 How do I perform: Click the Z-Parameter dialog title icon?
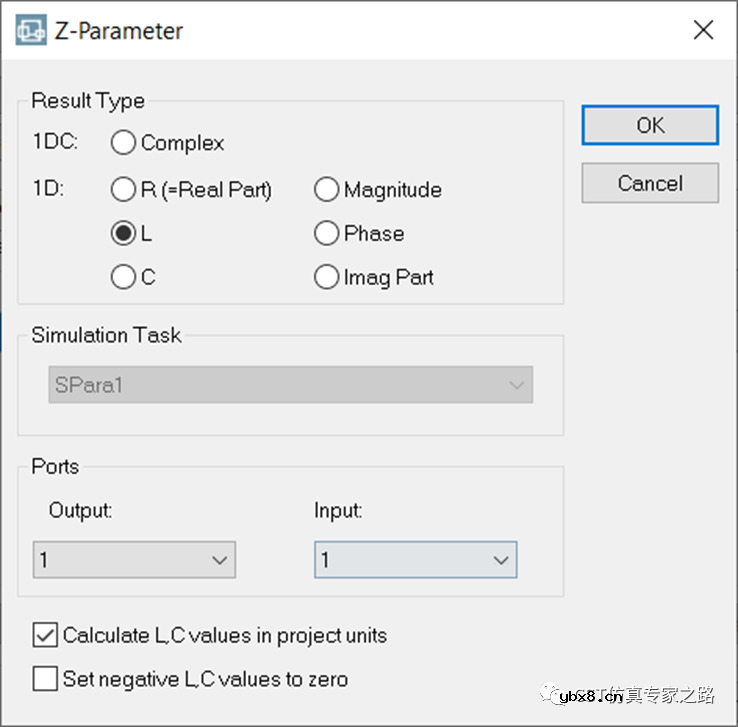point(30,31)
